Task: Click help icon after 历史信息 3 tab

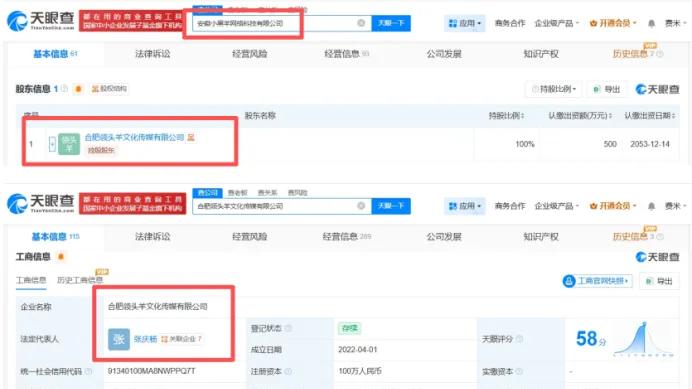Action: pyautogui.click(x=660, y=237)
